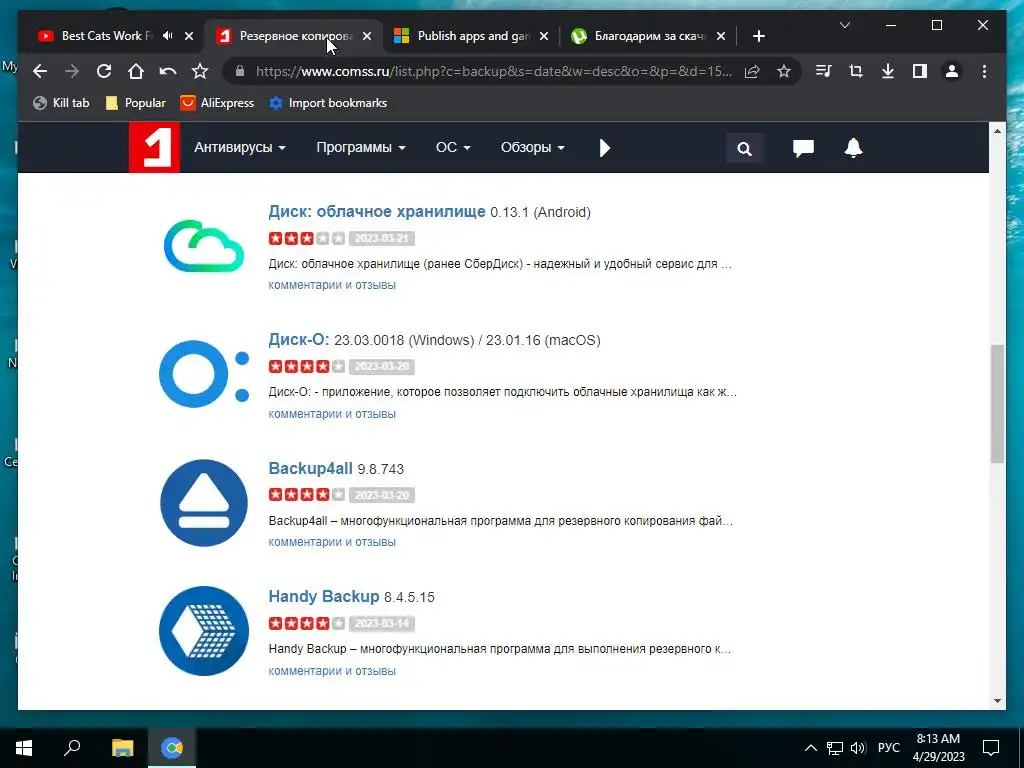
Task: Click the star icon left of address bar
Action: click(x=200, y=71)
